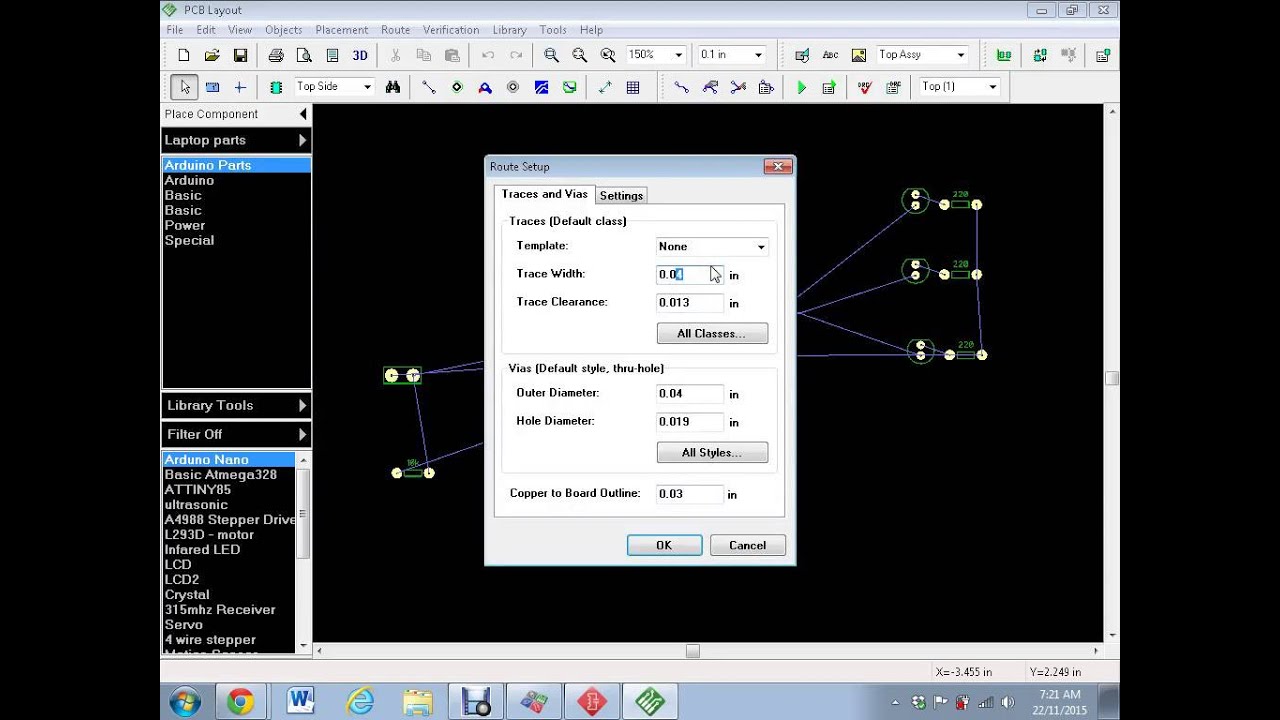Select the route manual trace tool
1280x720 pixels.
(682, 87)
